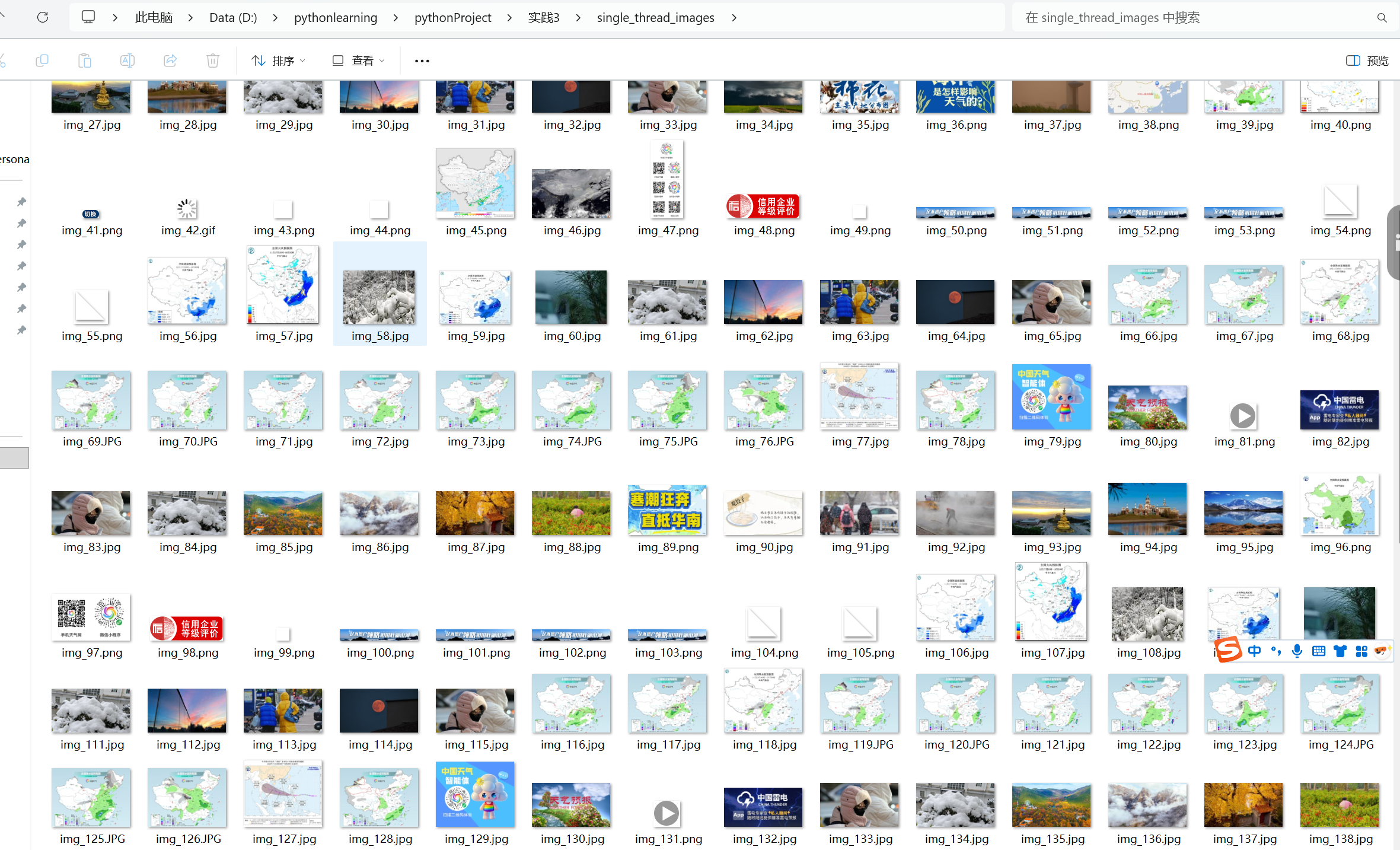The image size is (1400, 850).
Task: Click the search single_thread_images input field
Action: [x=1192, y=18]
